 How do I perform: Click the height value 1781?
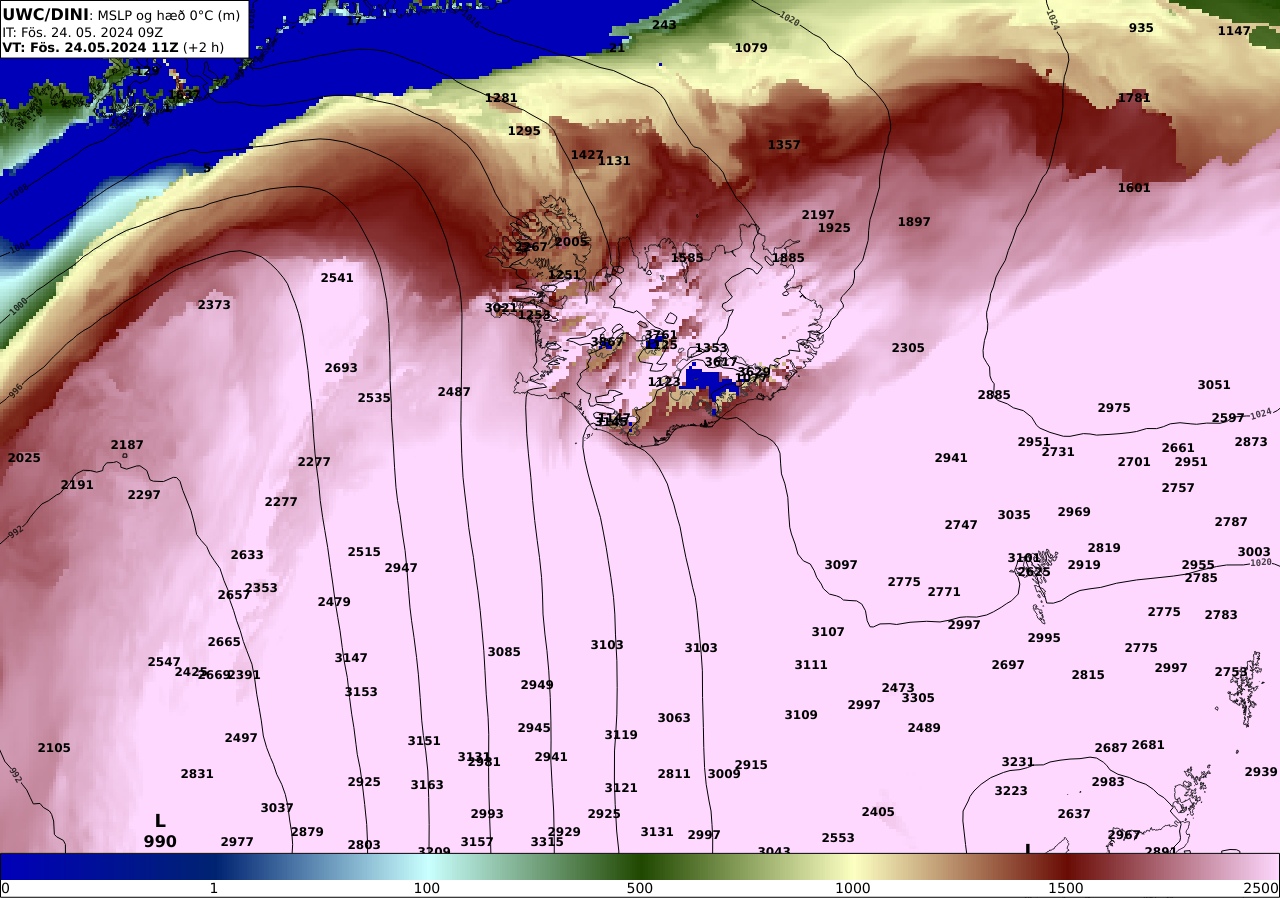tap(1134, 98)
